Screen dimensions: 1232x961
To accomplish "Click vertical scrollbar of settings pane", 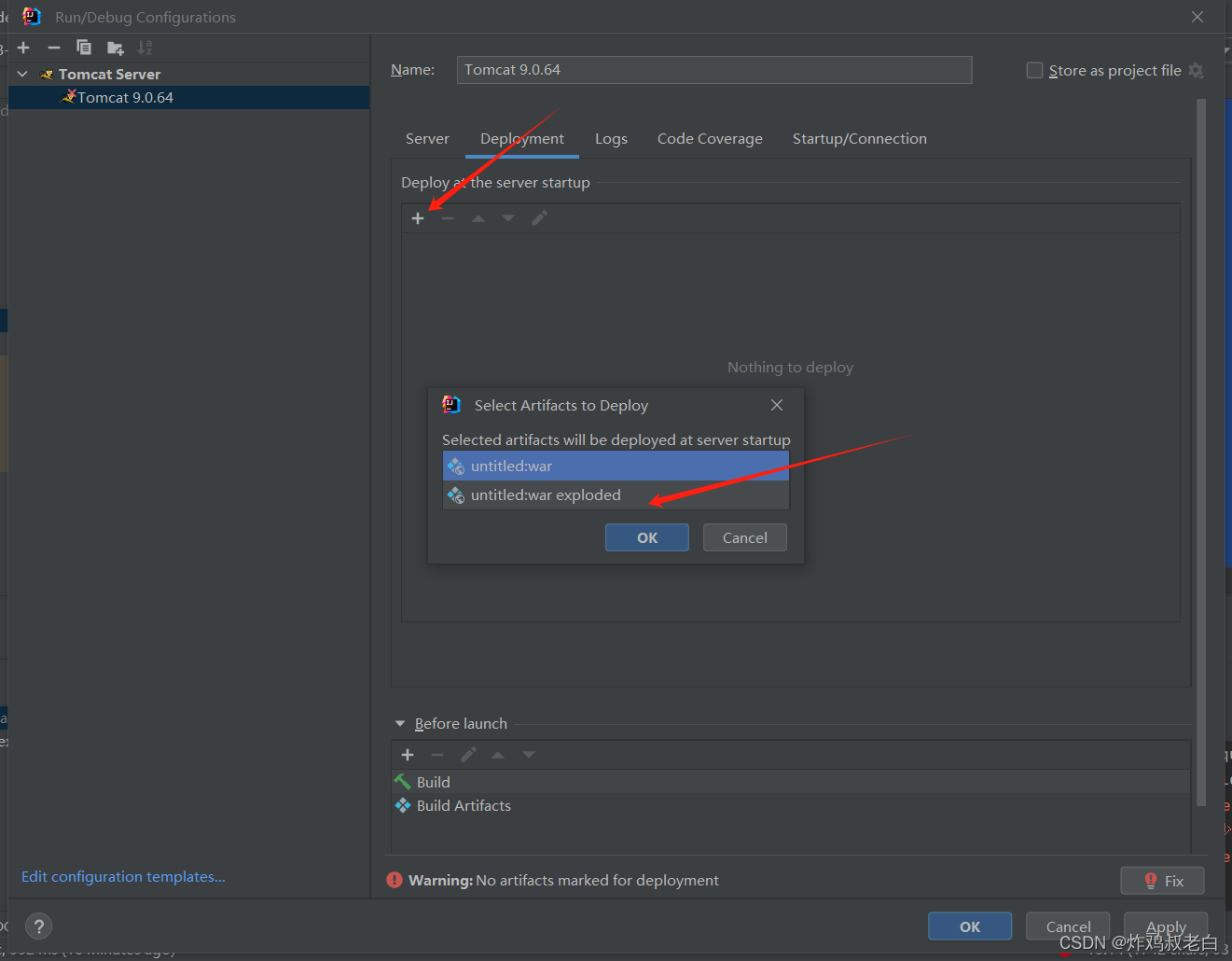I will pyautogui.click(x=1201, y=453).
